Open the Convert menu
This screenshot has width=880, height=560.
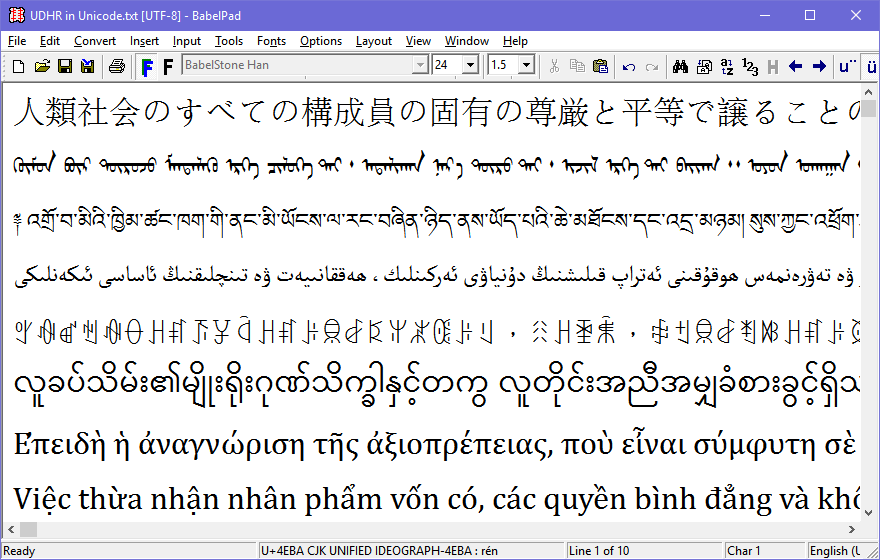tap(94, 41)
